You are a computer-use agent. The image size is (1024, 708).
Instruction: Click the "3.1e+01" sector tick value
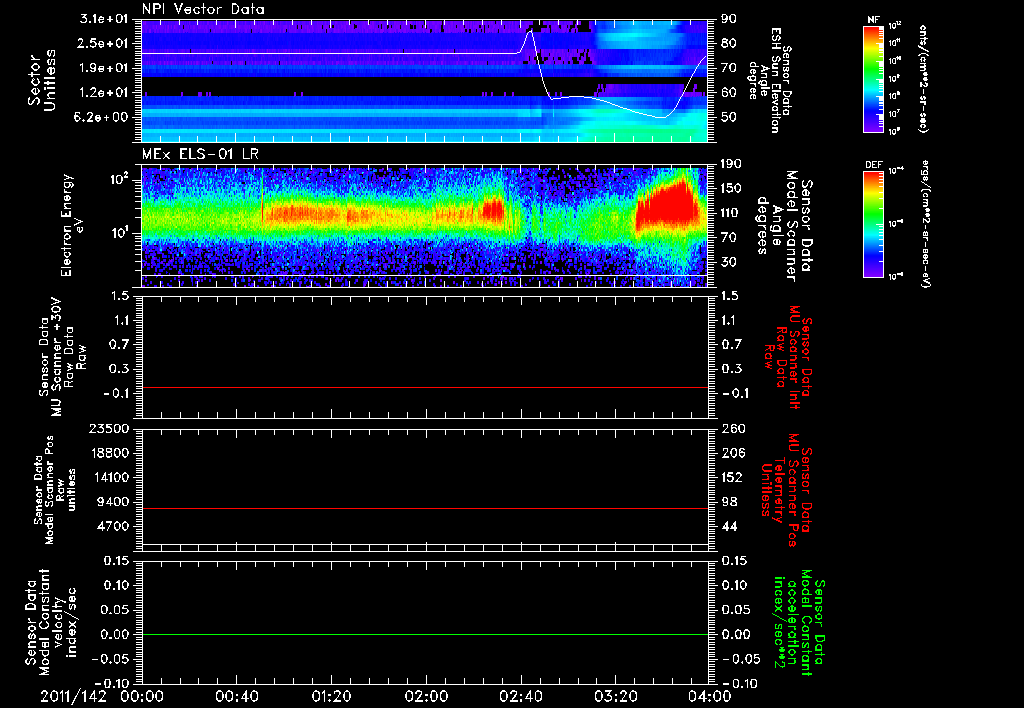[104, 19]
